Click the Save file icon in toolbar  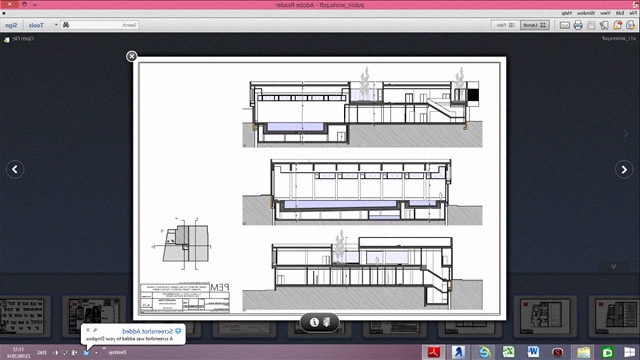tap(591, 25)
